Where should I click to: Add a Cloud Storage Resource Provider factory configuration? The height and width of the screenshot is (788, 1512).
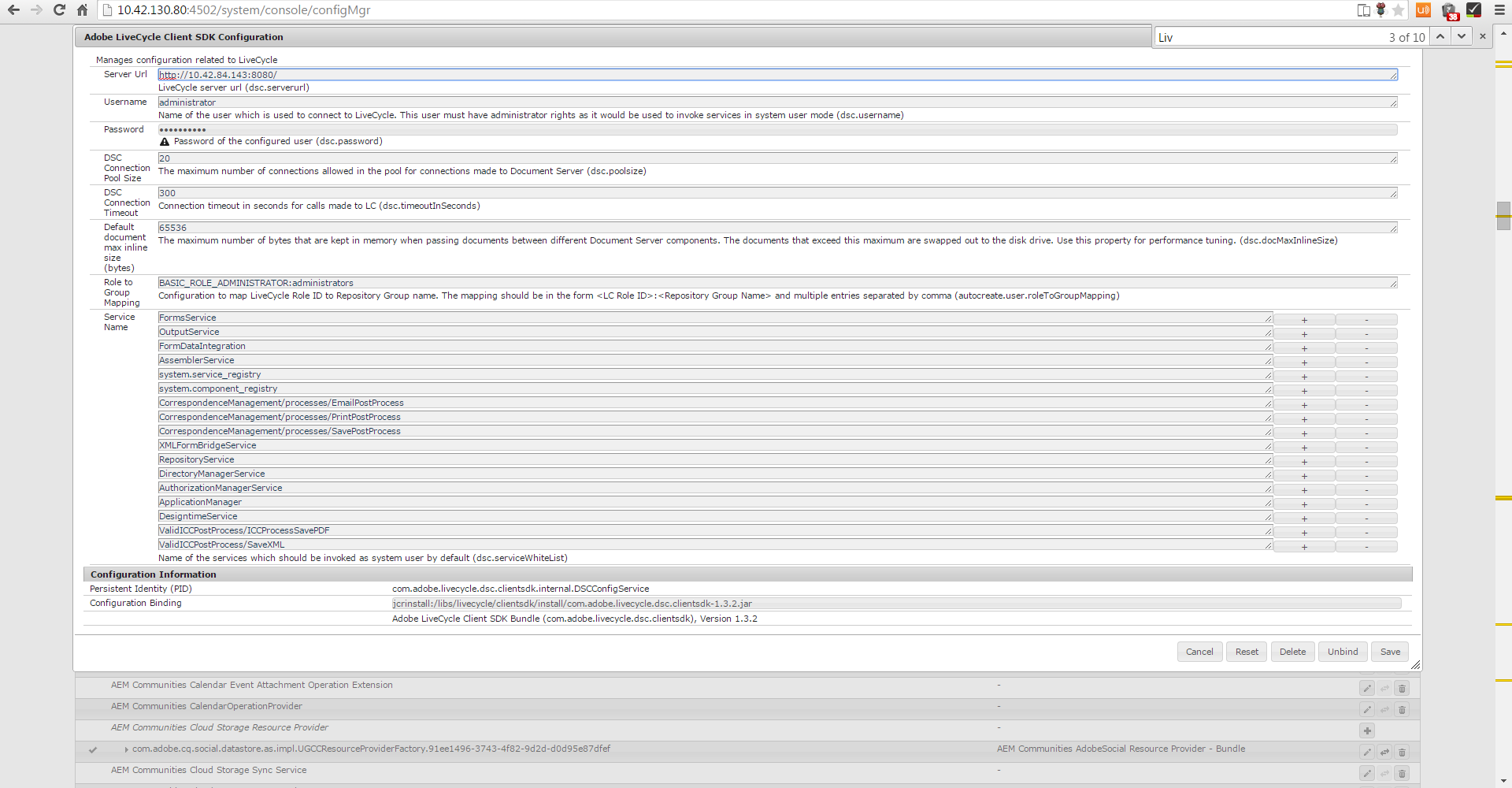(x=1367, y=730)
